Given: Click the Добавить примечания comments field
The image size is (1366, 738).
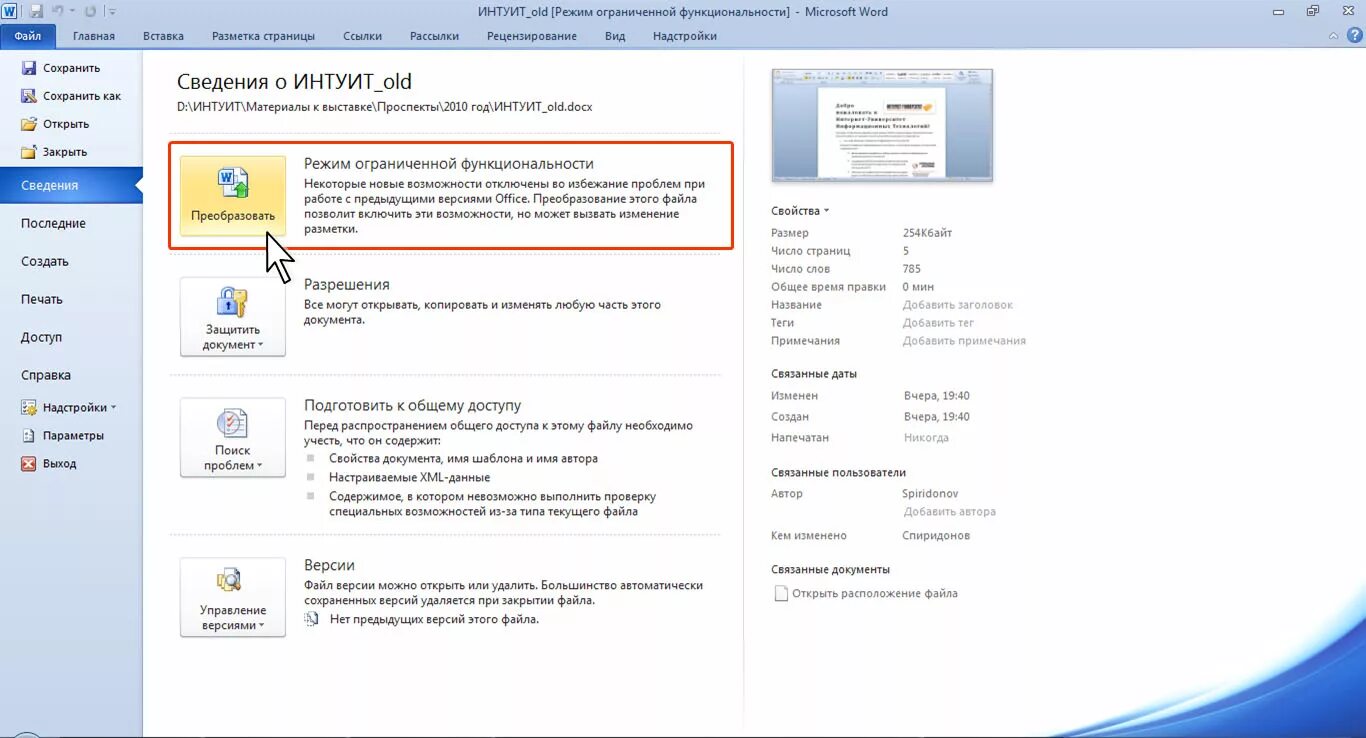Looking at the screenshot, I should click(964, 341).
